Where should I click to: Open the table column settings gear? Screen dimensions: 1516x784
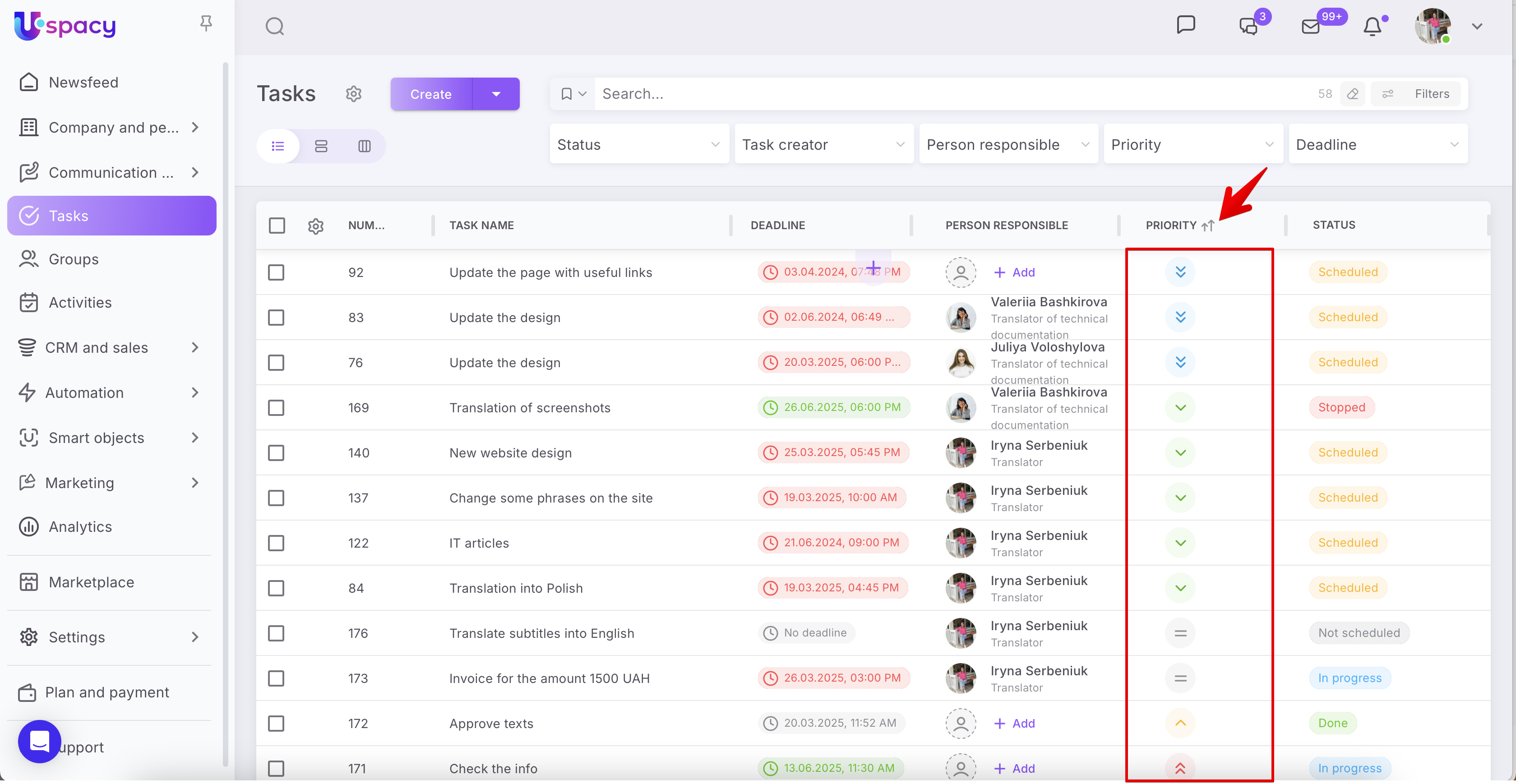[x=316, y=226]
